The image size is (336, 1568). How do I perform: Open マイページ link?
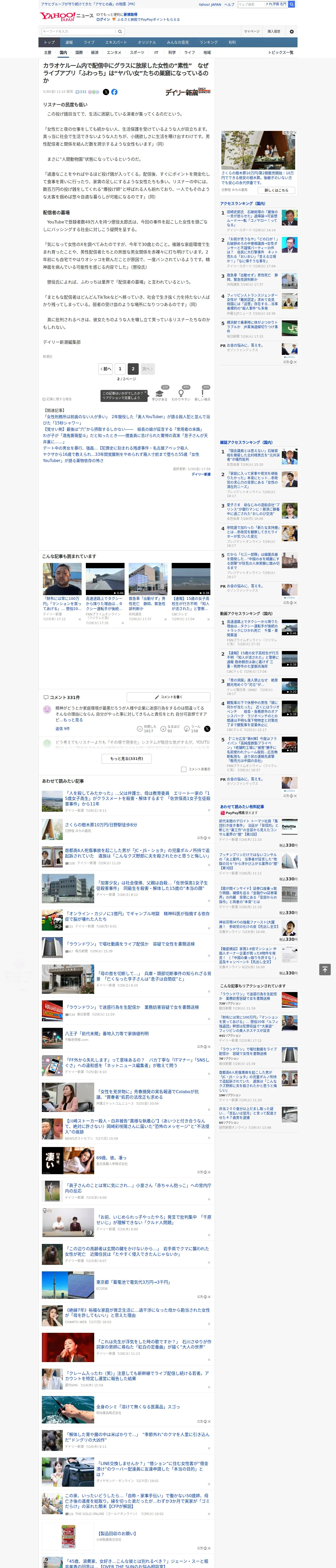point(251,32)
